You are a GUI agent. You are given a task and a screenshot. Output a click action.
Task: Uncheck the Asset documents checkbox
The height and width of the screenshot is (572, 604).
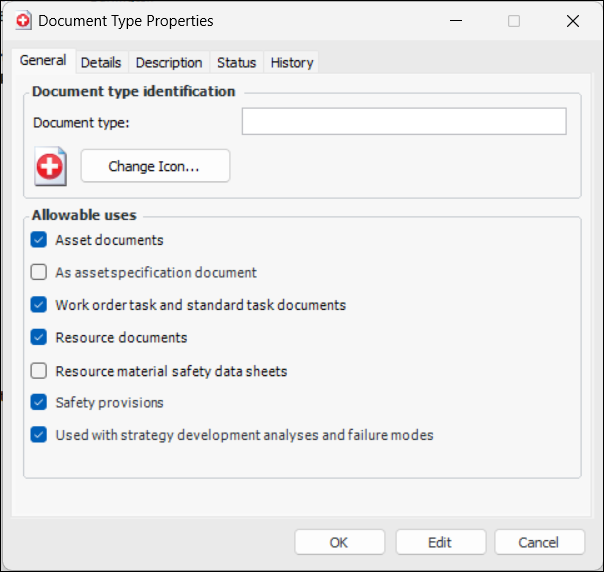(39, 240)
